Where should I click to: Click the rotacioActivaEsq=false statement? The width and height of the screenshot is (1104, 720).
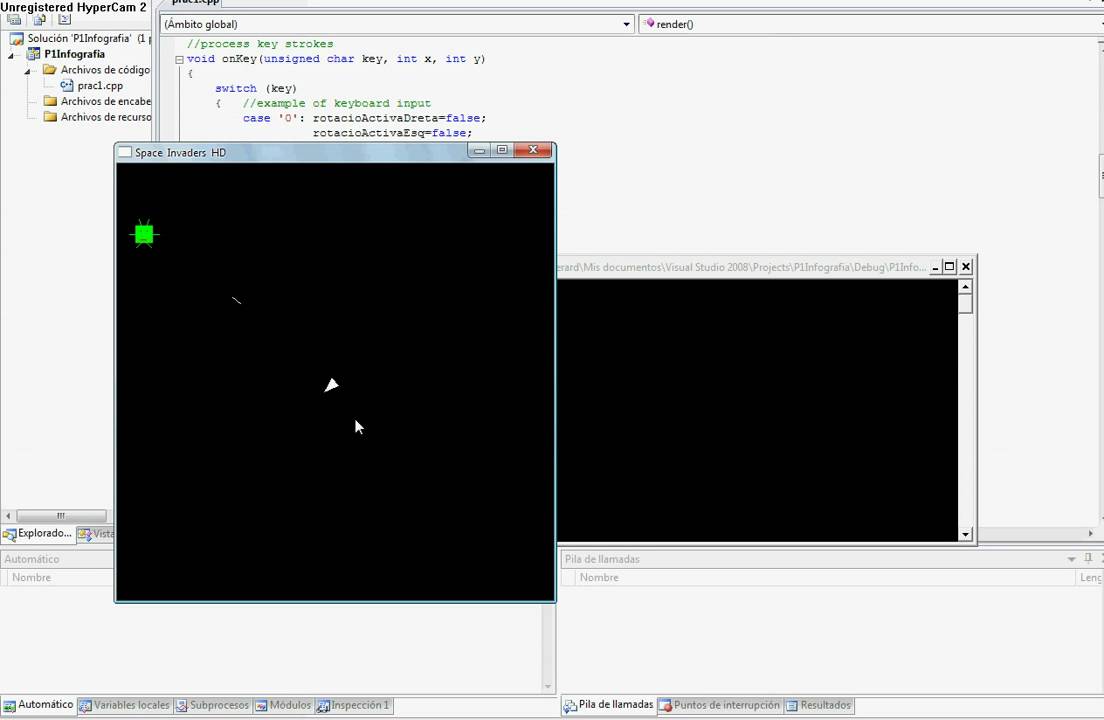(392, 133)
